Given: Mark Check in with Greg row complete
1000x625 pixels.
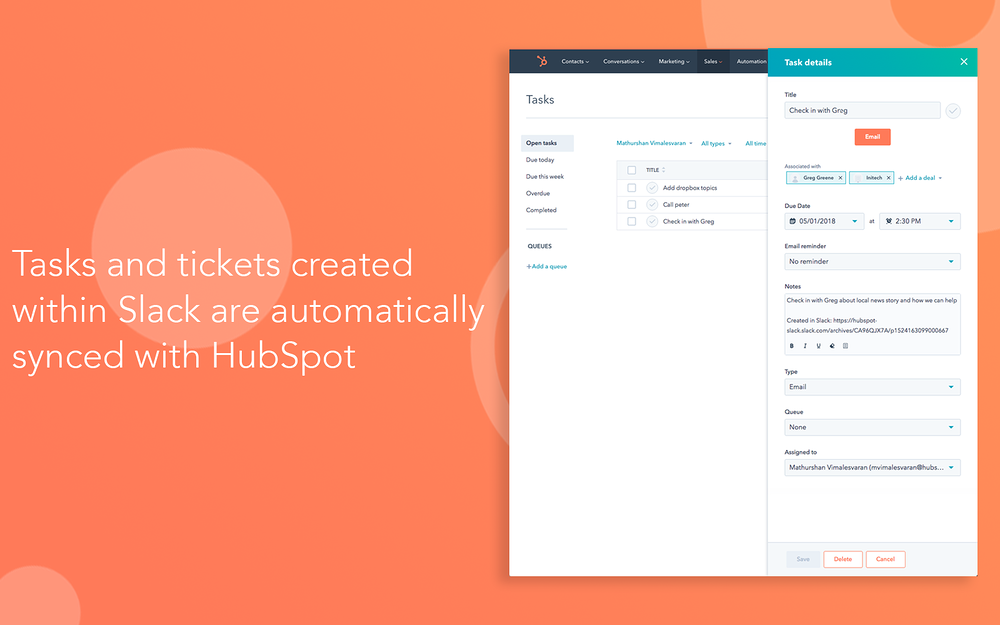Looking at the screenshot, I should (652, 221).
